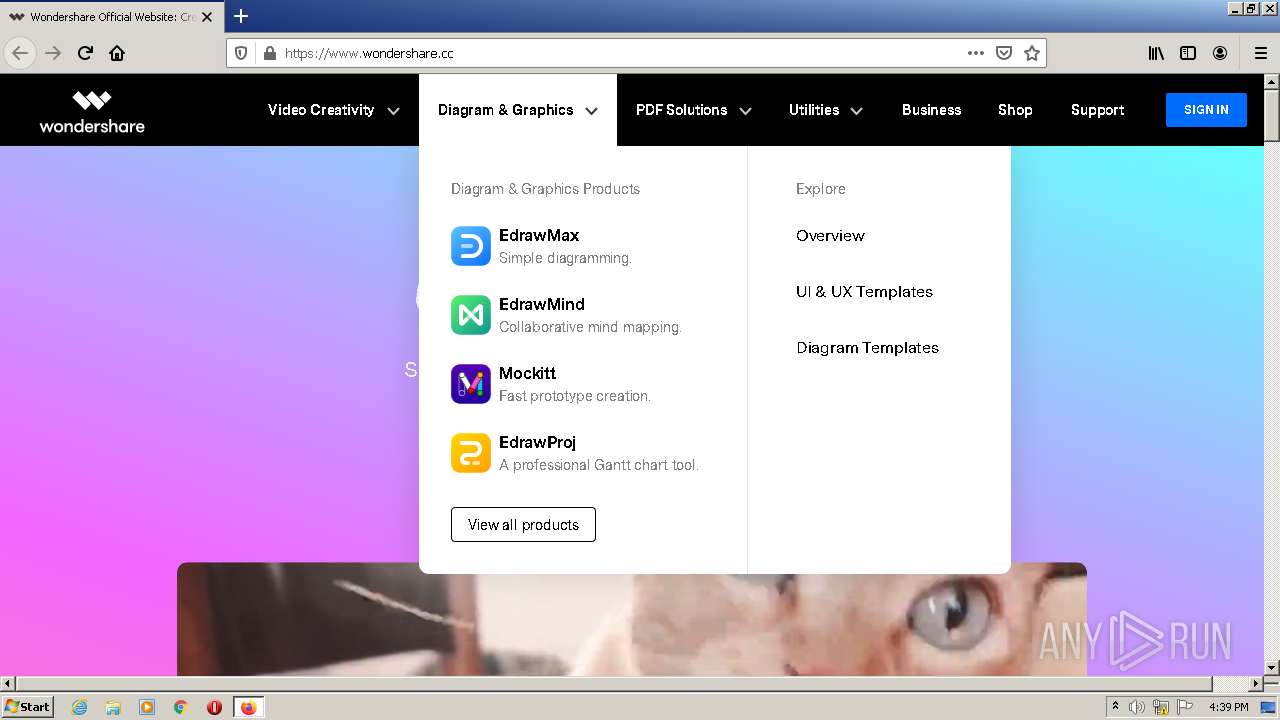The width and height of the screenshot is (1280, 720).
Task: Open a new browser tab
Action: tap(241, 16)
